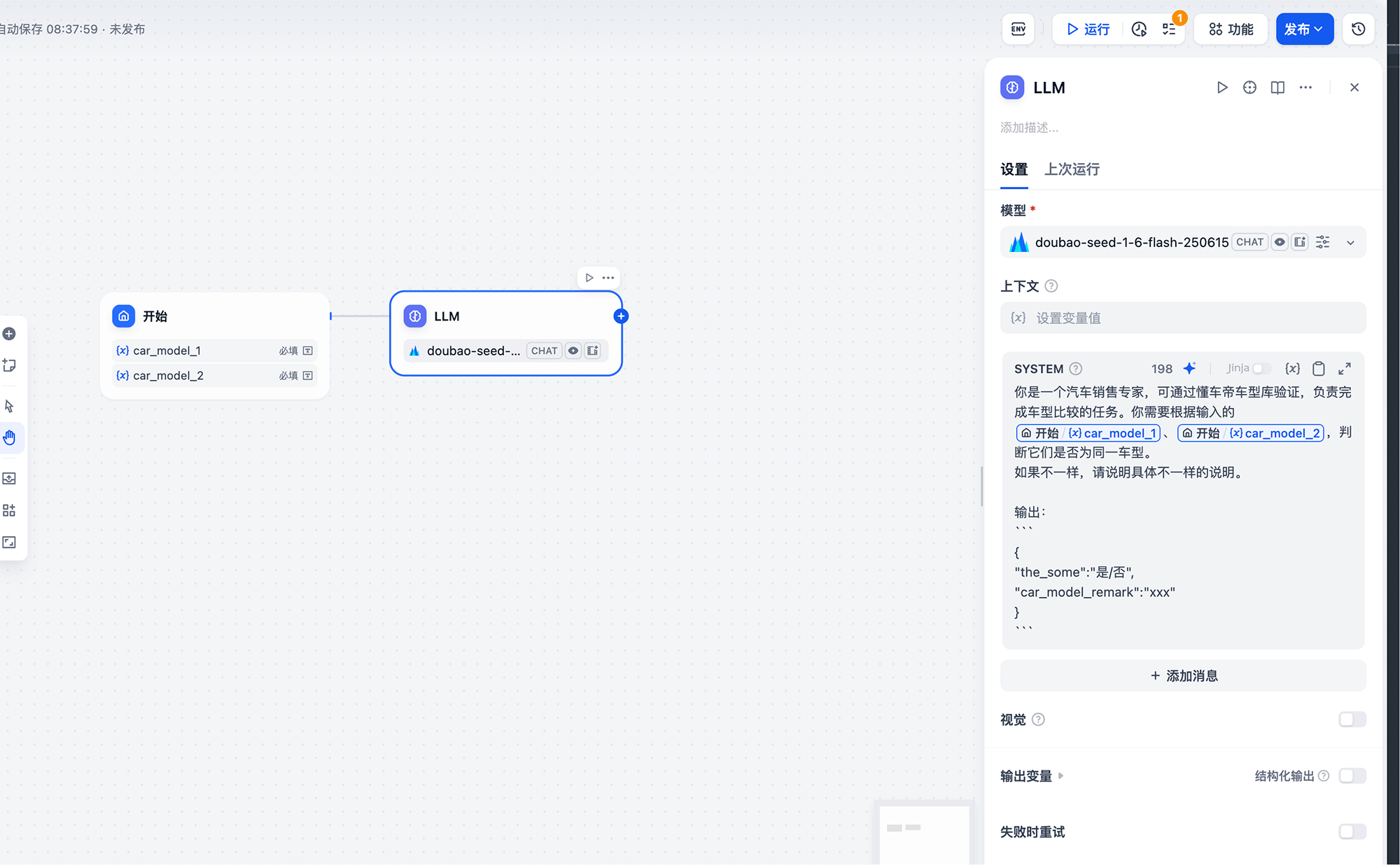Screen dimensions: 1400x865
Task: Turn on 失败时重试 toggle
Action: 1352,831
